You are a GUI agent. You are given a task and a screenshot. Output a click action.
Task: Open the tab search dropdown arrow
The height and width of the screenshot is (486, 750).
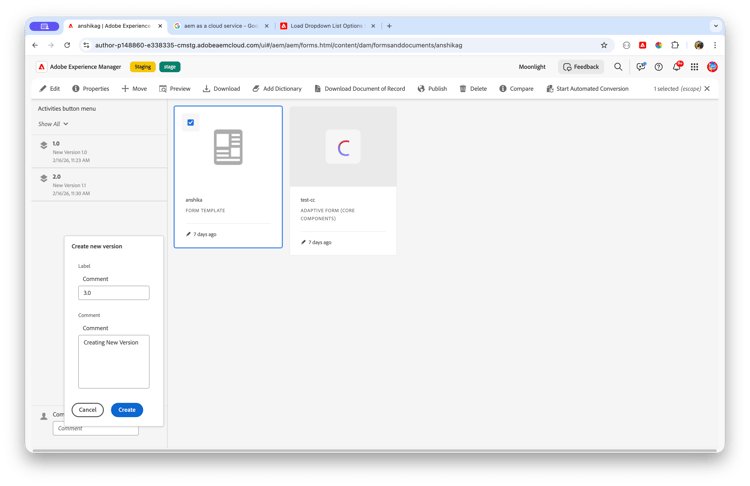[716, 26]
